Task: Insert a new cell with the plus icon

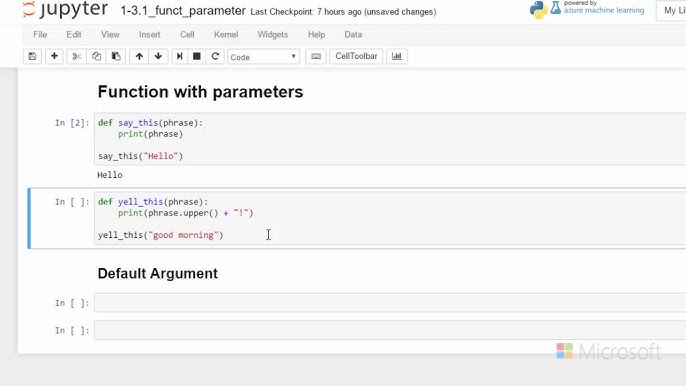Action: [54, 56]
